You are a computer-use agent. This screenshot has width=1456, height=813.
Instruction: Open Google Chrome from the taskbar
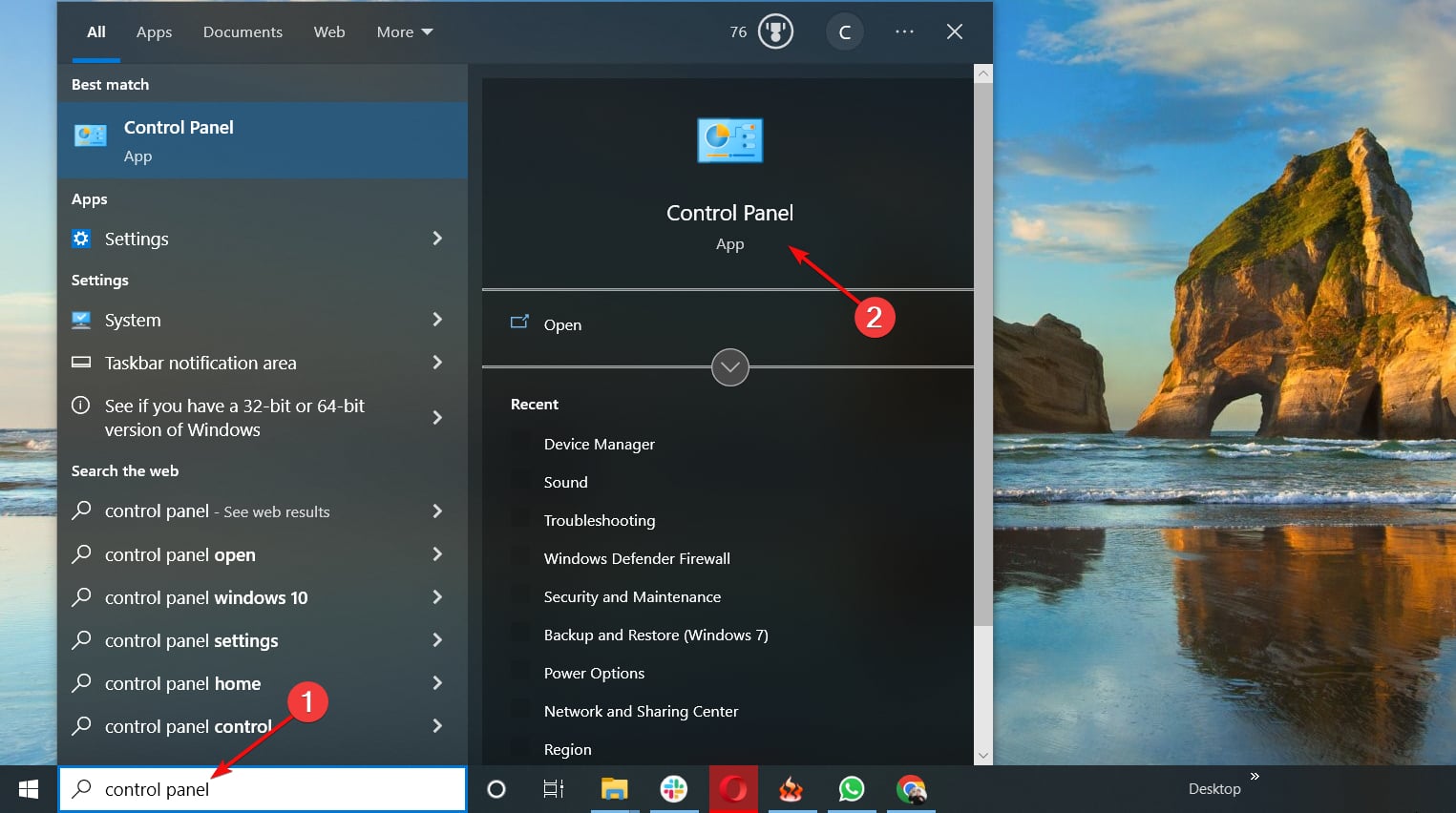[x=912, y=789]
